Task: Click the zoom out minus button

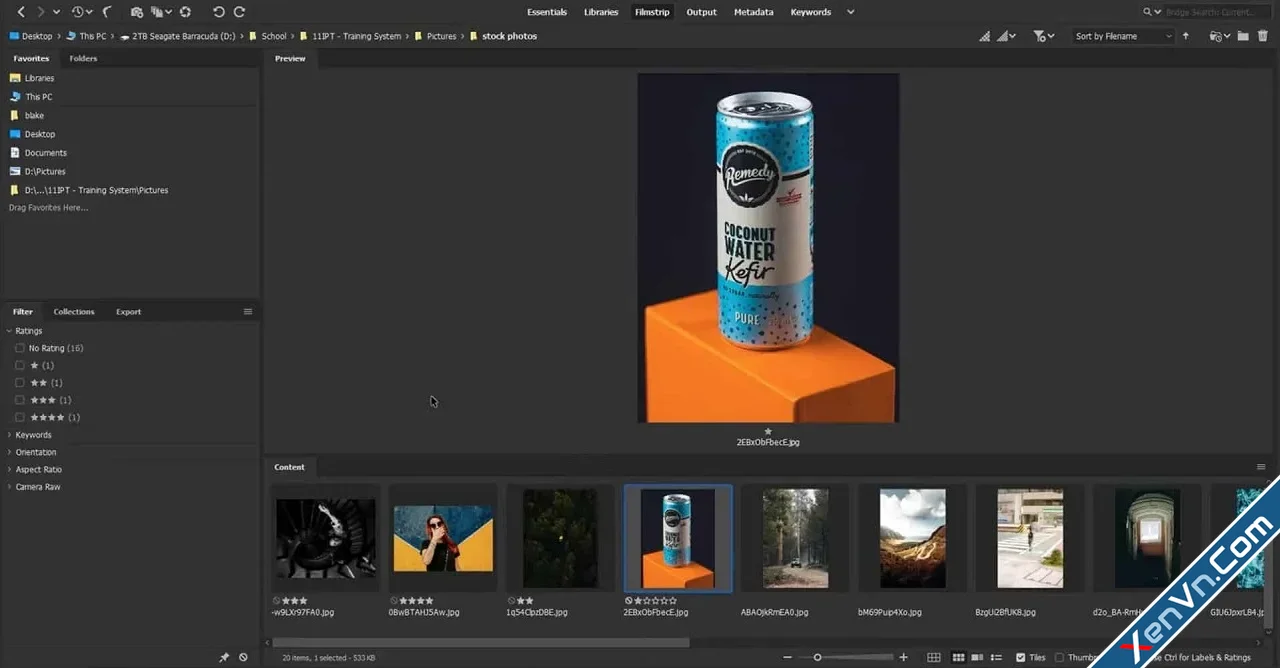Action: click(x=787, y=657)
